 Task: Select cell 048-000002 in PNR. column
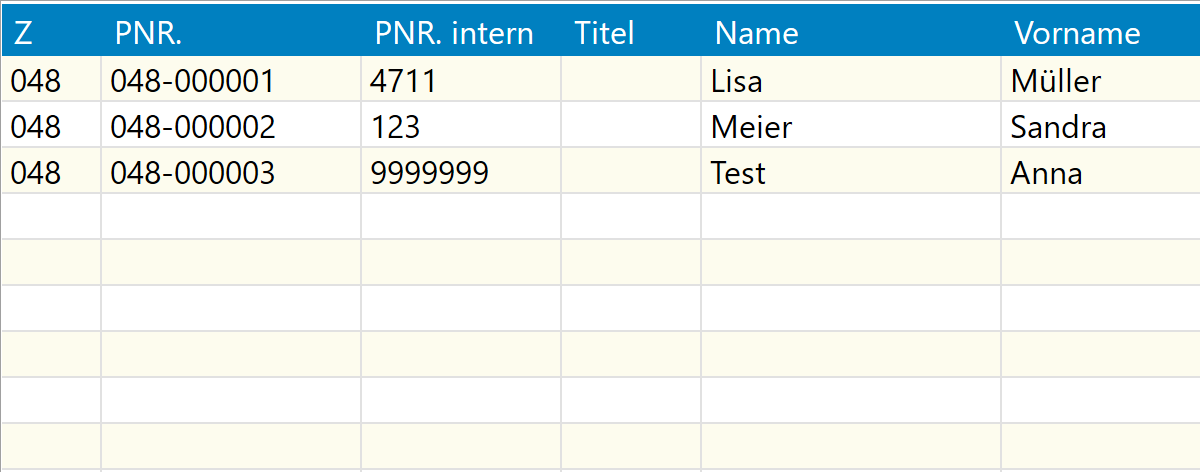(x=231, y=126)
